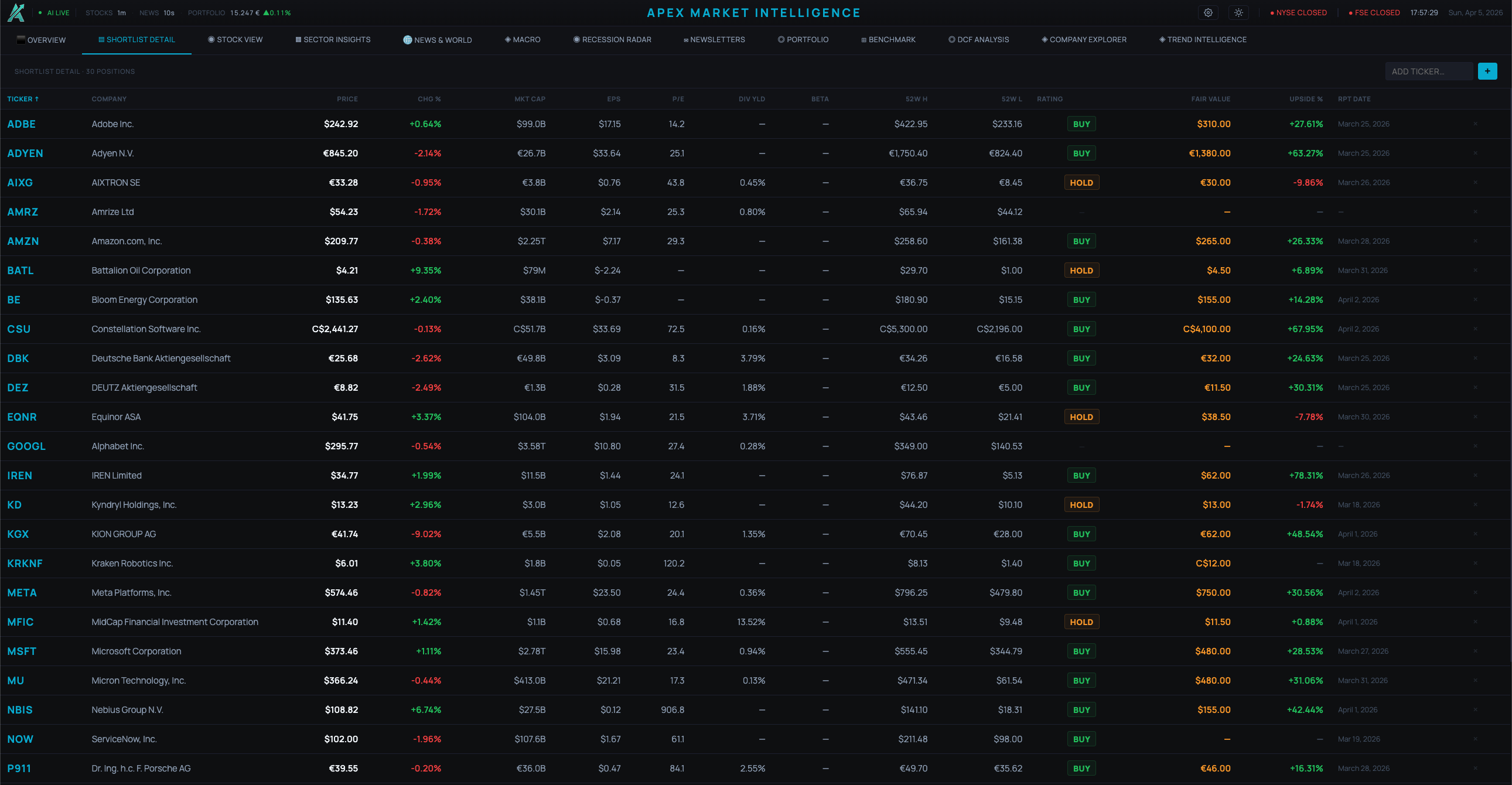This screenshot has width=1512, height=785.
Task: Open settings via the gear icon
Action: [x=1208, y=13]
